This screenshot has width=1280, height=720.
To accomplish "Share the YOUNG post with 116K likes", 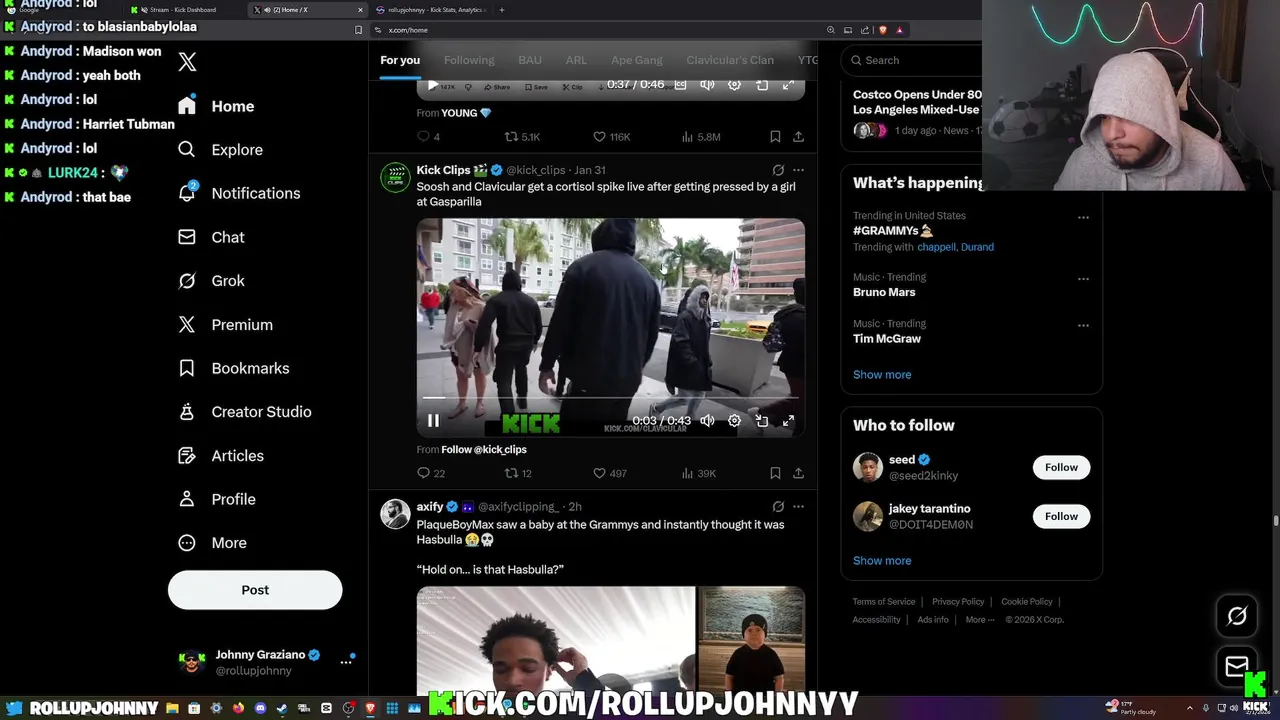I will tap(798, 136).
